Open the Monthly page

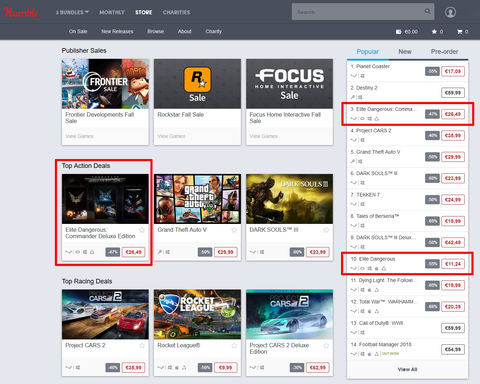(x=112, y=12)
